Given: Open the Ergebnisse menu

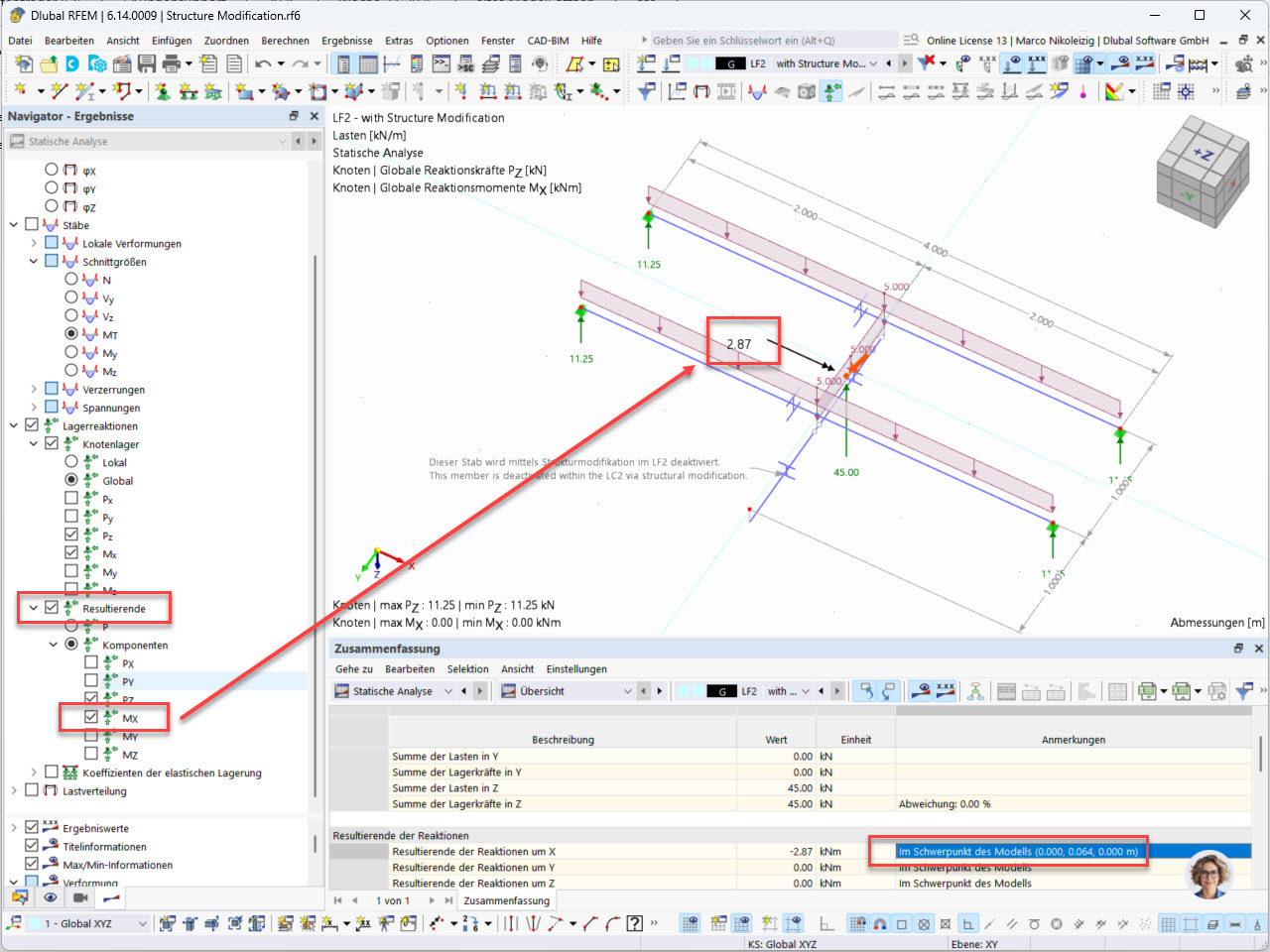Looking at the screenshot, I should click(347, 41).
